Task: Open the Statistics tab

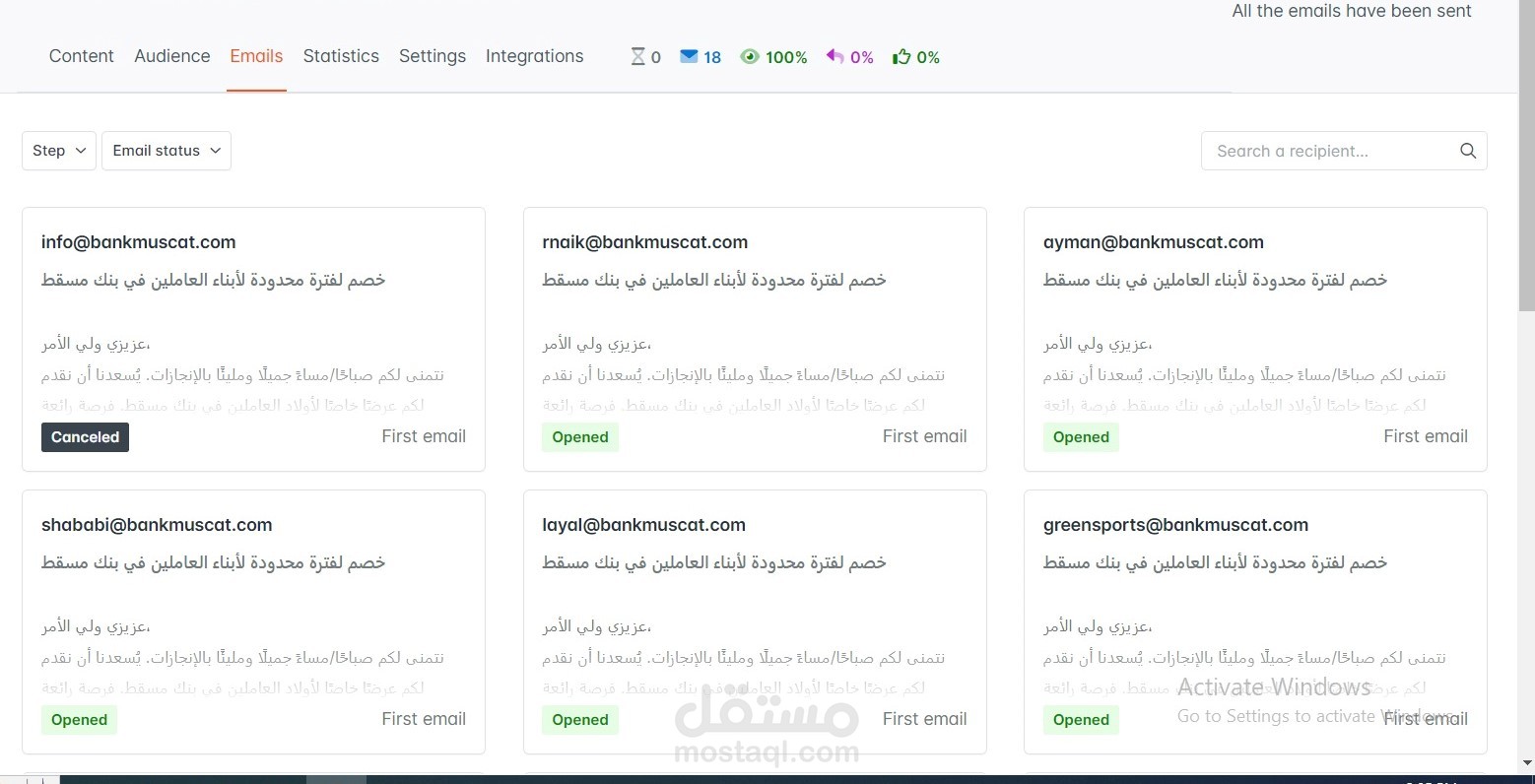Action: click(x=341, y=56)
